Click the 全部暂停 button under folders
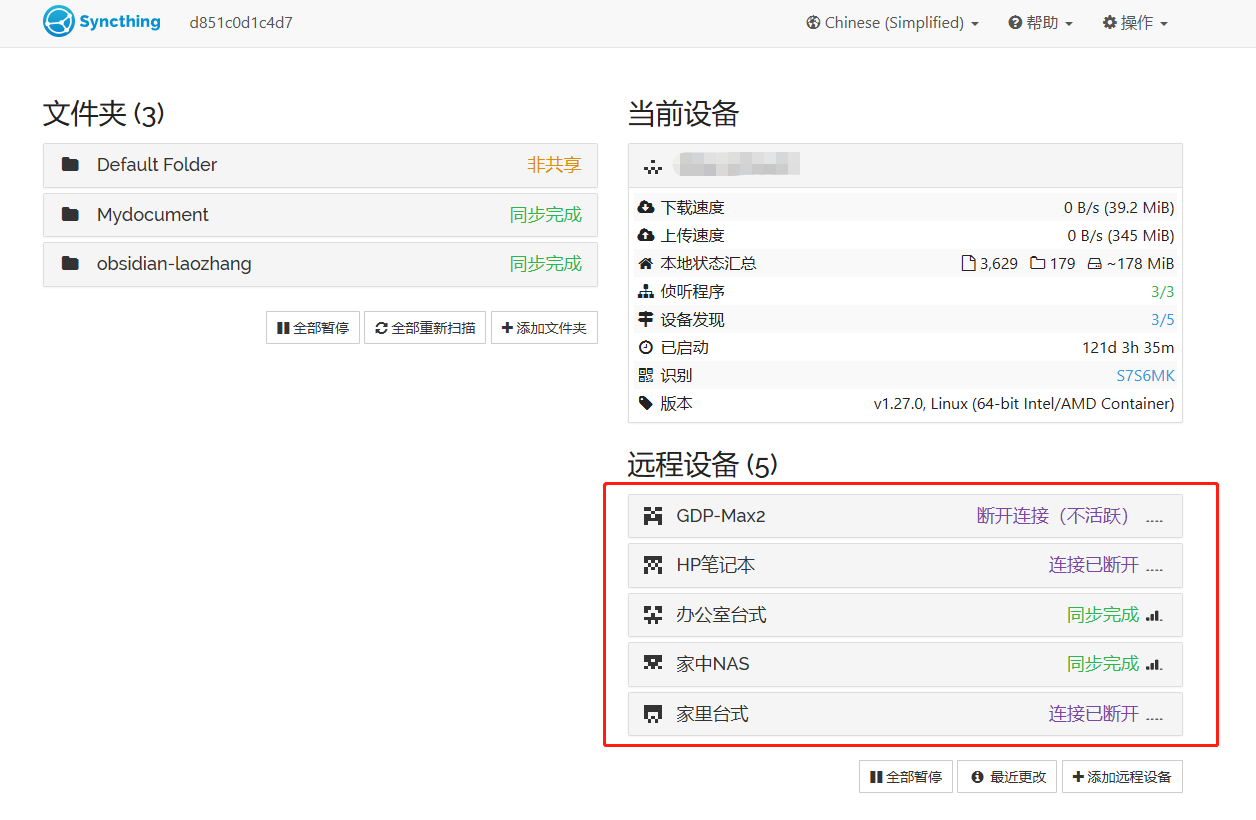 click(x=313, y=327)
